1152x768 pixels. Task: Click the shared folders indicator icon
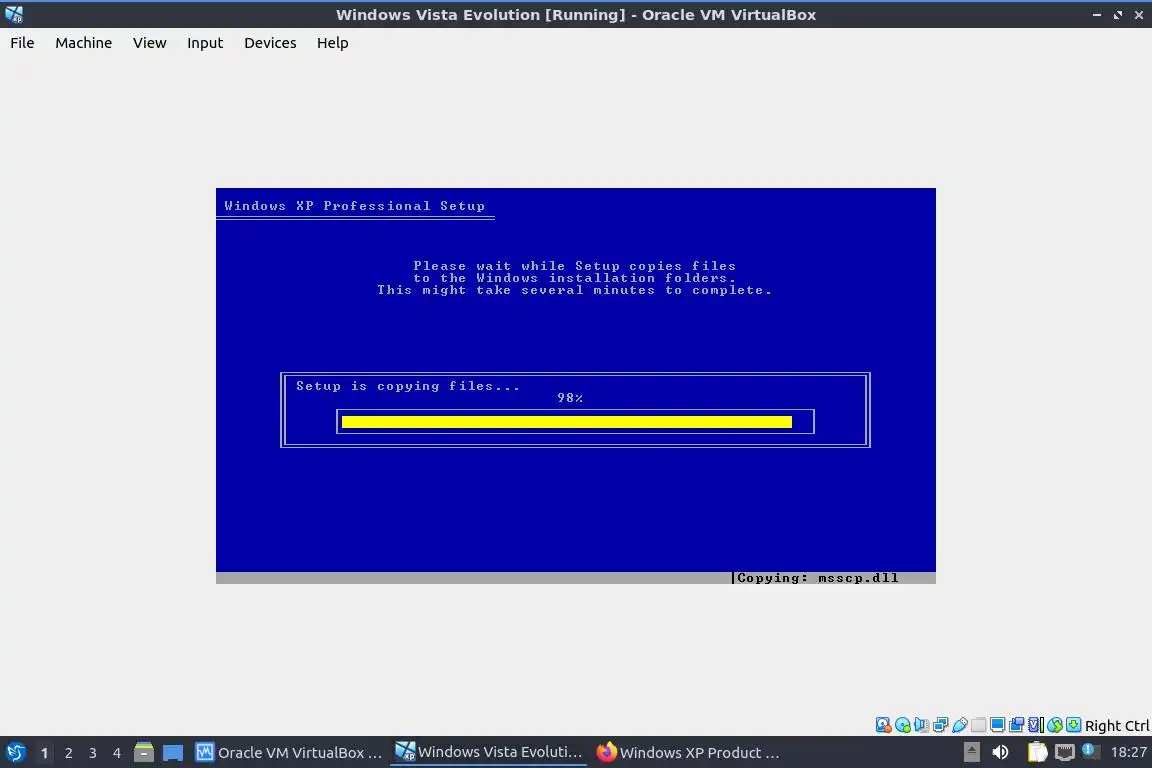979,725
